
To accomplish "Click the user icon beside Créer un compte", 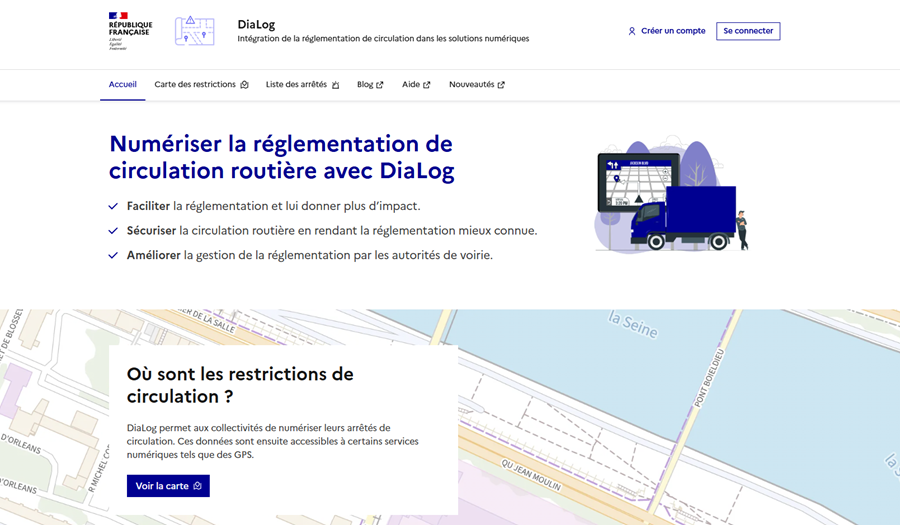I will pos(632,31).
